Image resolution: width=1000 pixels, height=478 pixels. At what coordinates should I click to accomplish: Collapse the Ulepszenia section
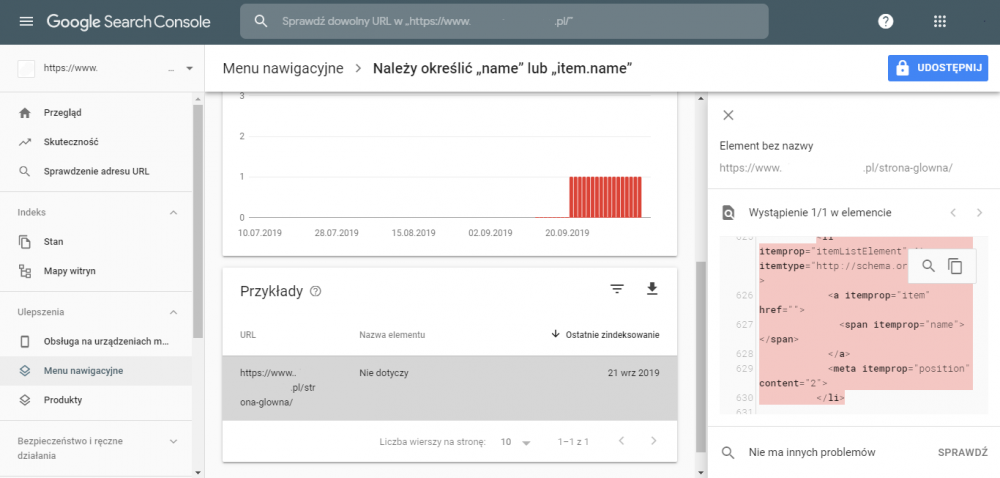coord(172,312)
